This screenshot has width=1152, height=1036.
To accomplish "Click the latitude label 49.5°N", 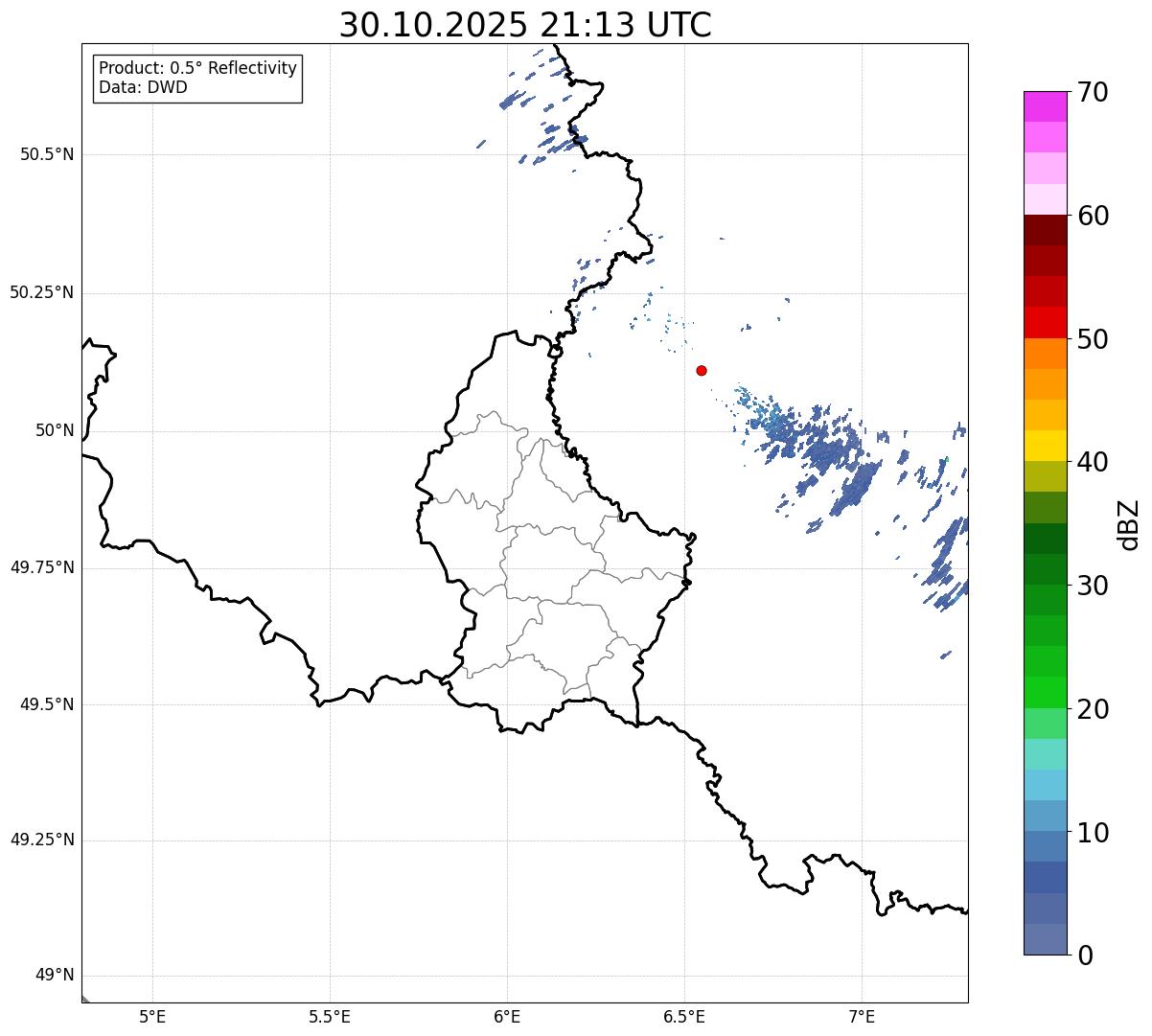I will click(46, 704).
